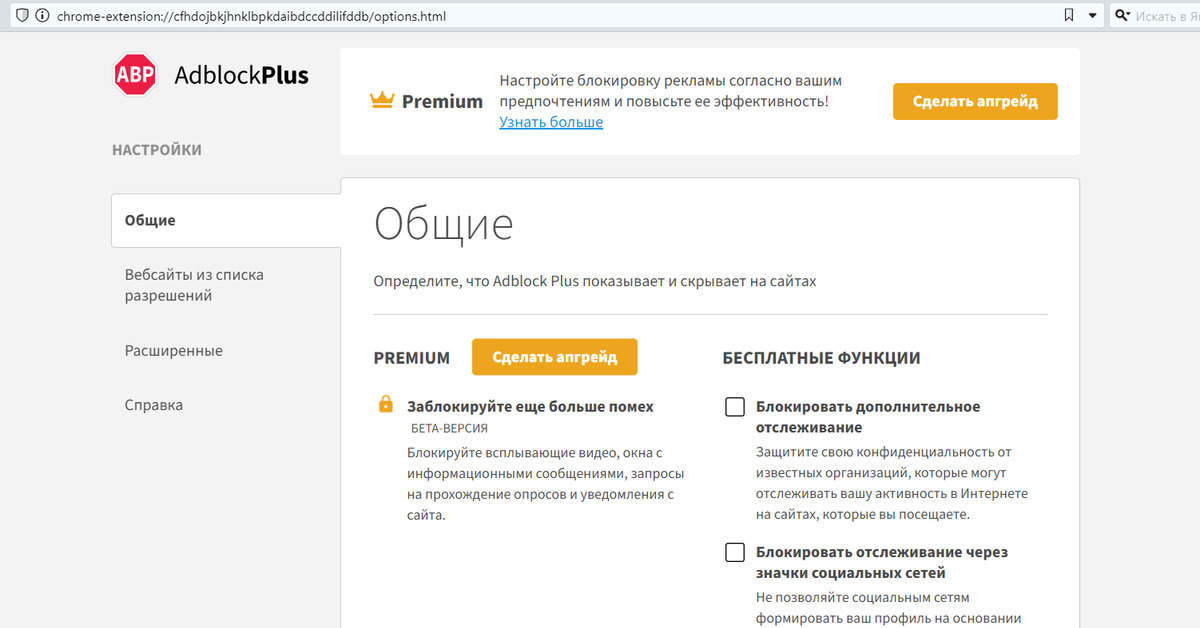Click the info icon in the address bar

(x=40, y=15)
